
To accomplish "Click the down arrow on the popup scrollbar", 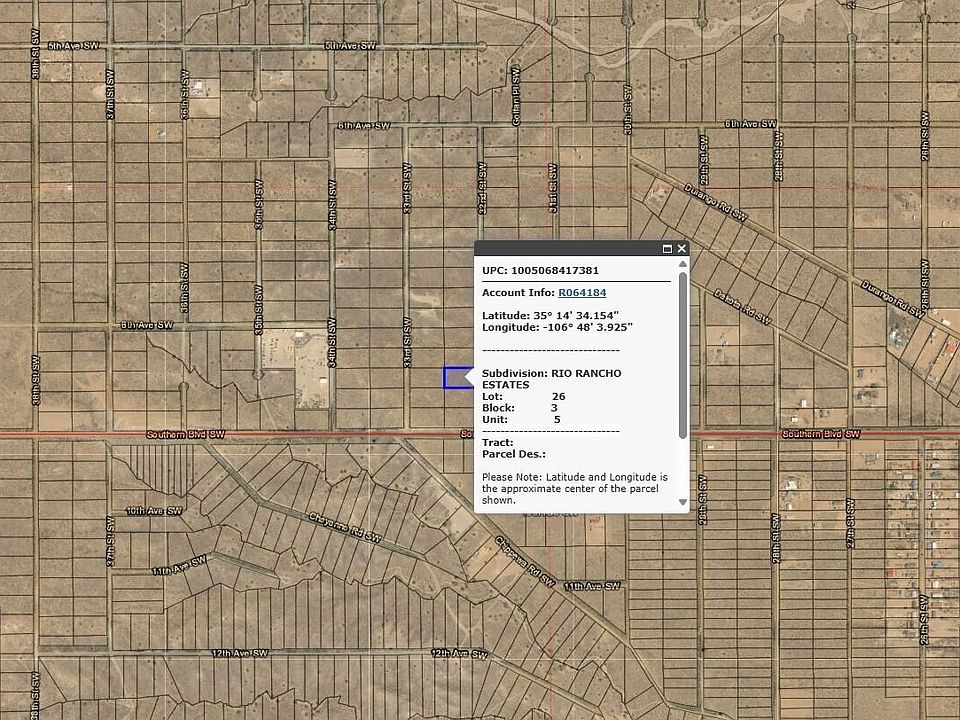I will (x=683, y=501).
